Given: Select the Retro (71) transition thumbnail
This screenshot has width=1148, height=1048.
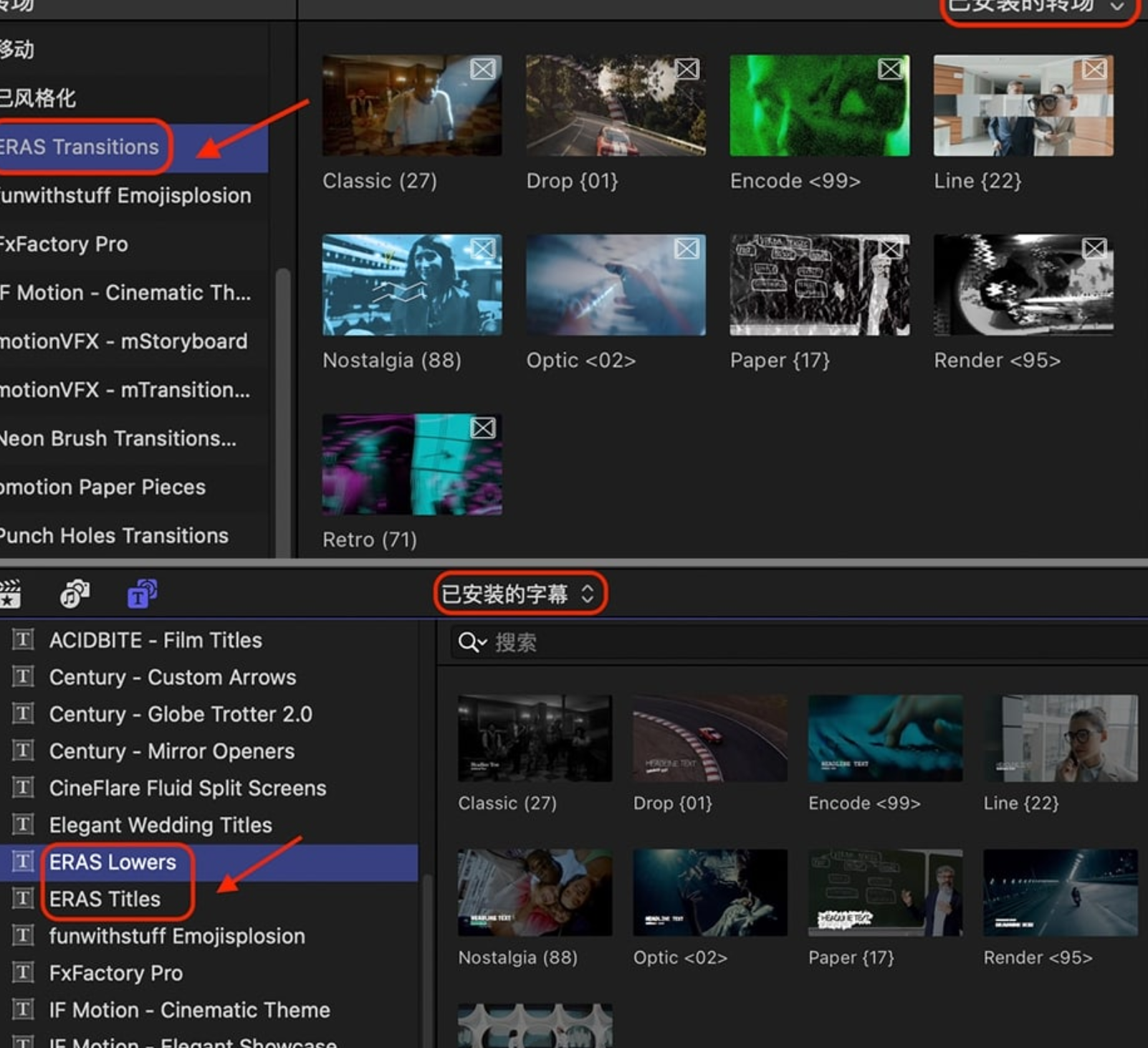Looking at the screenshot, I should (x=412, y=465).
